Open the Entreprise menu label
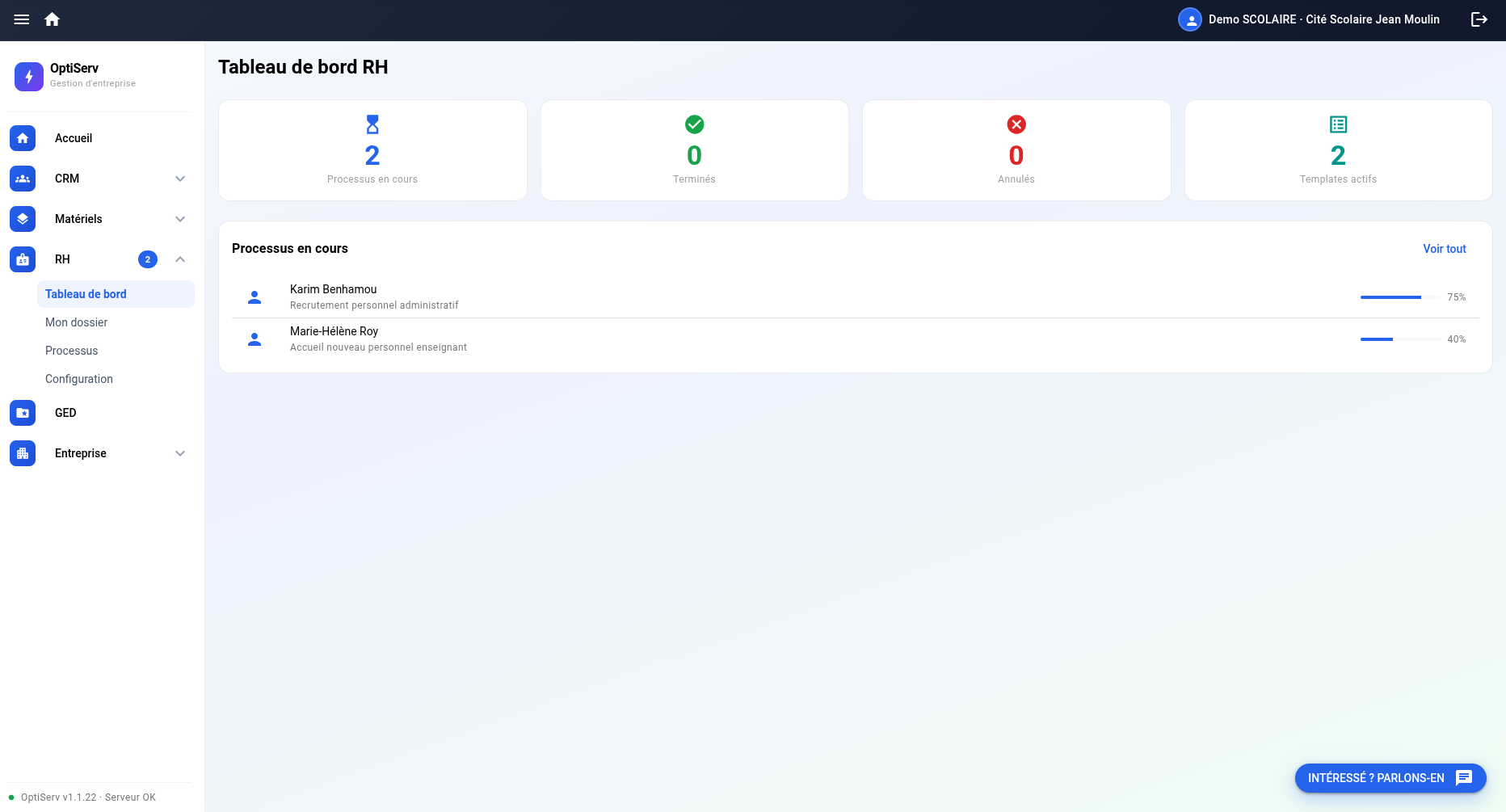This screenshot has width=1506, height=812. click(81, 453)
